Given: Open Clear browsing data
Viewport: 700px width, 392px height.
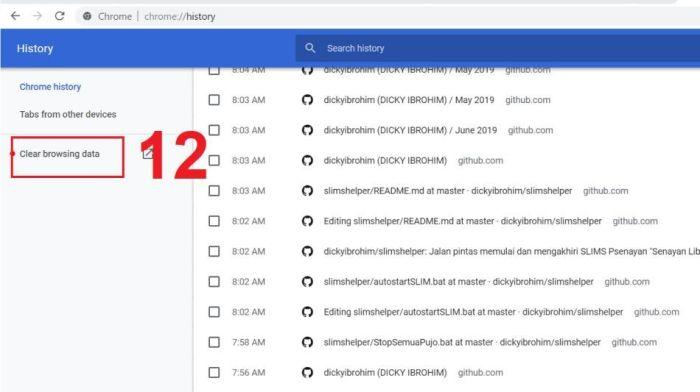Looking at the screenshot, I should (59, 154).
